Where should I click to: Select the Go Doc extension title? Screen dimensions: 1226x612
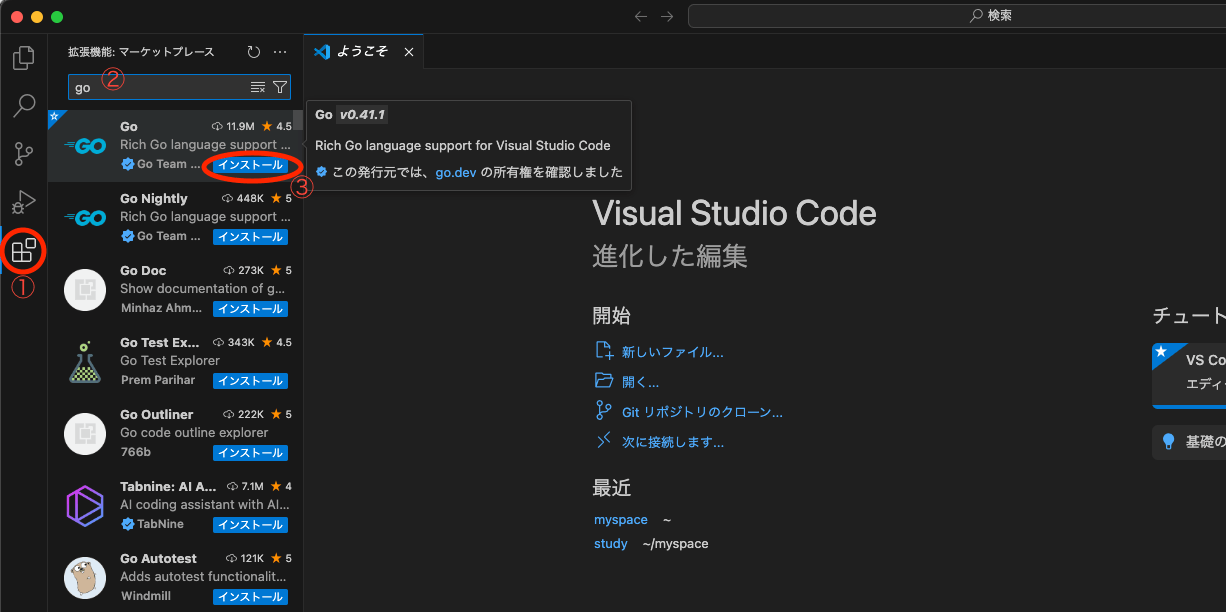tap(143, 271)
